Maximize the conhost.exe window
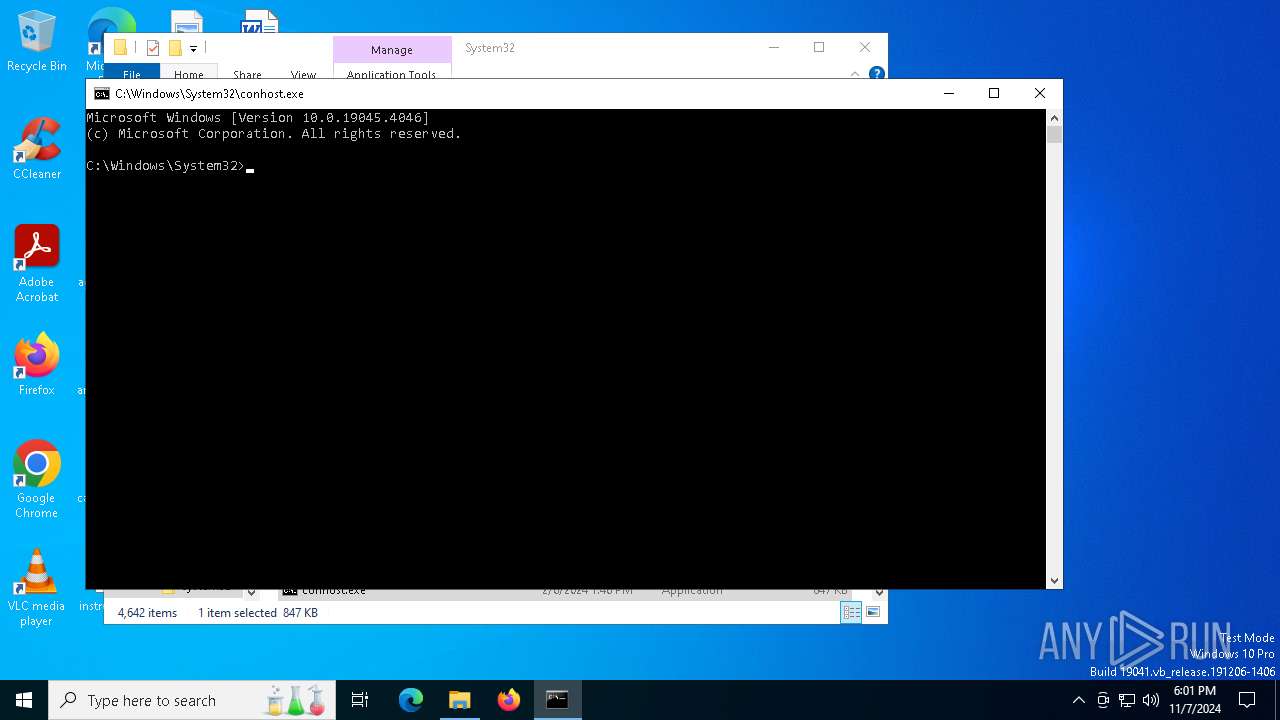Image resolution: width=1280 pixels, height=720 pixels. coord(993,93)
